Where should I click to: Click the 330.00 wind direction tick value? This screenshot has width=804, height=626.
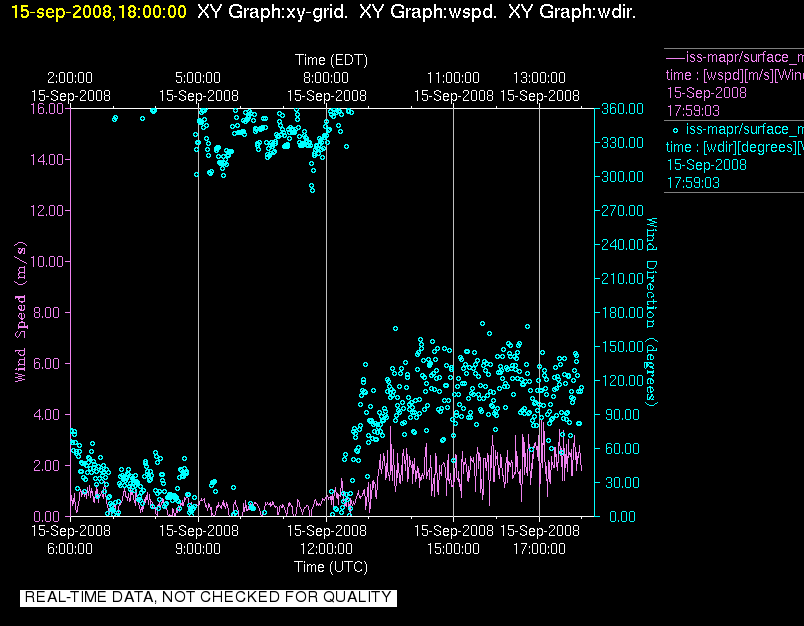point(622,143)
